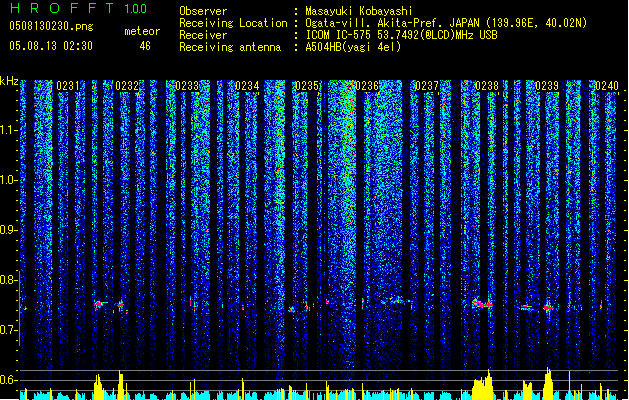Click the 0.7 frequency axis label

[8, 330]
